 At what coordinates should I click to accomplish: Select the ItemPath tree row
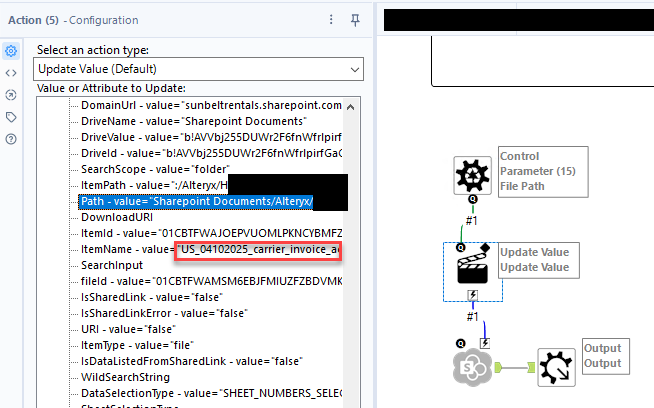[154, 185]
